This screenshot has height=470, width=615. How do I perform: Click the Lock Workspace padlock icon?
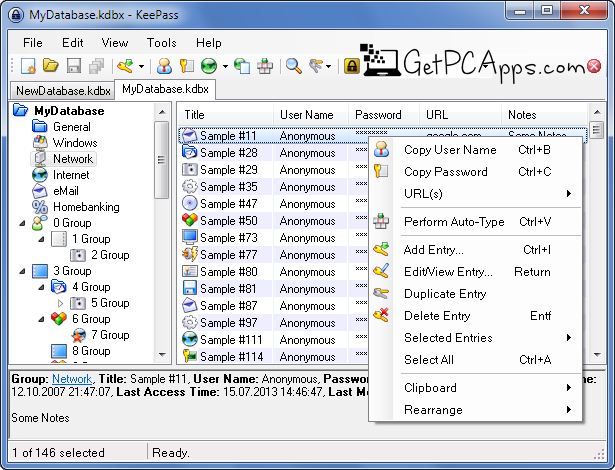(352, 66)
